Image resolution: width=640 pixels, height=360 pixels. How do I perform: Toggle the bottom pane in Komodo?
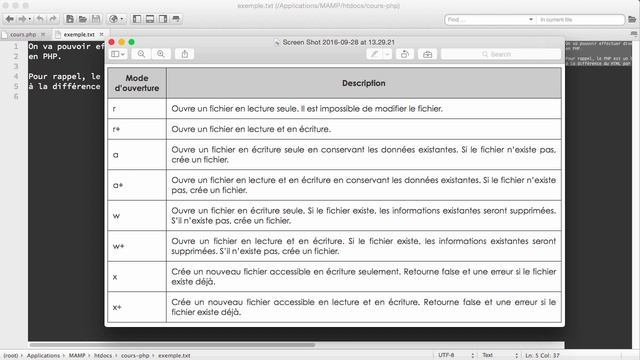click(x=150, y=19)
